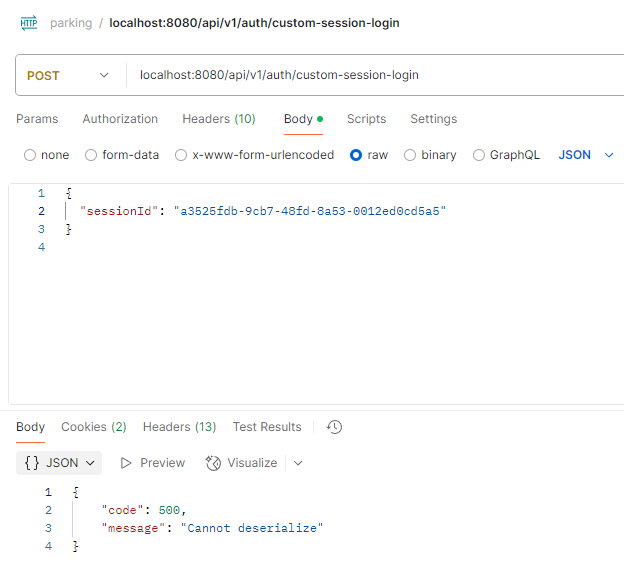The width and height of the screenshot is (624, 571).
Task: Click the Visualize sparkle icon
Action: [x=213, y=463]
